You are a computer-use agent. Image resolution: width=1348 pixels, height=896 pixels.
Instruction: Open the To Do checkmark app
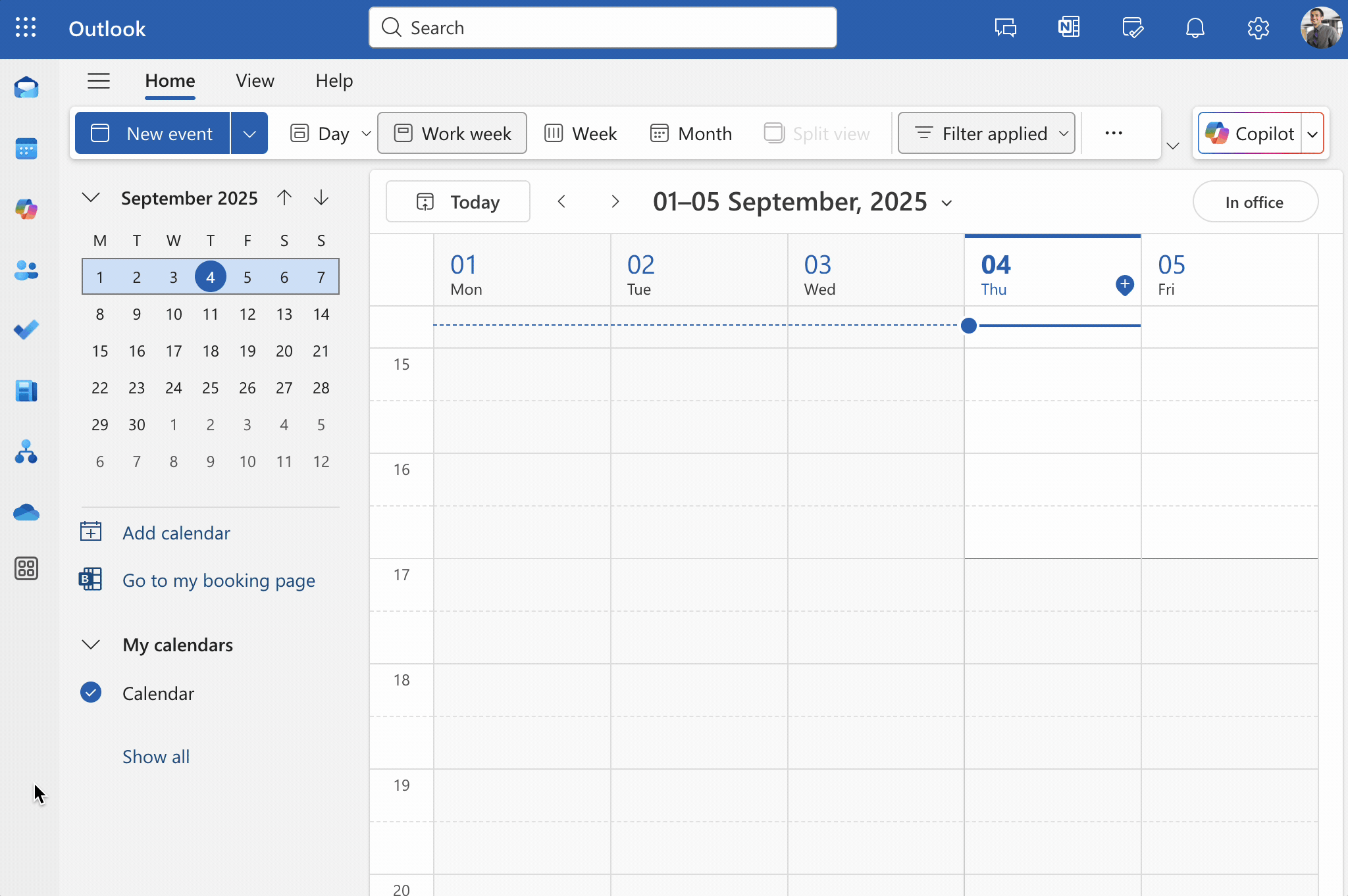(x=26, y=330)
